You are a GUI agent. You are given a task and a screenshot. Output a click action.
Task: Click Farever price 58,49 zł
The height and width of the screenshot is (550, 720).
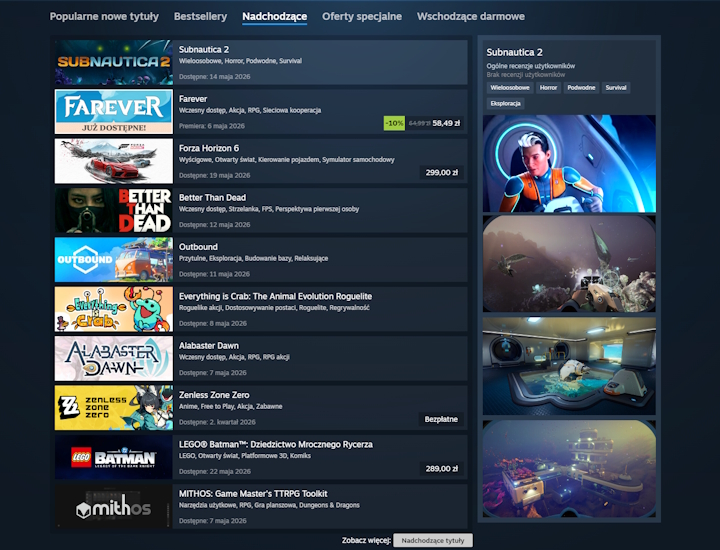446,123
